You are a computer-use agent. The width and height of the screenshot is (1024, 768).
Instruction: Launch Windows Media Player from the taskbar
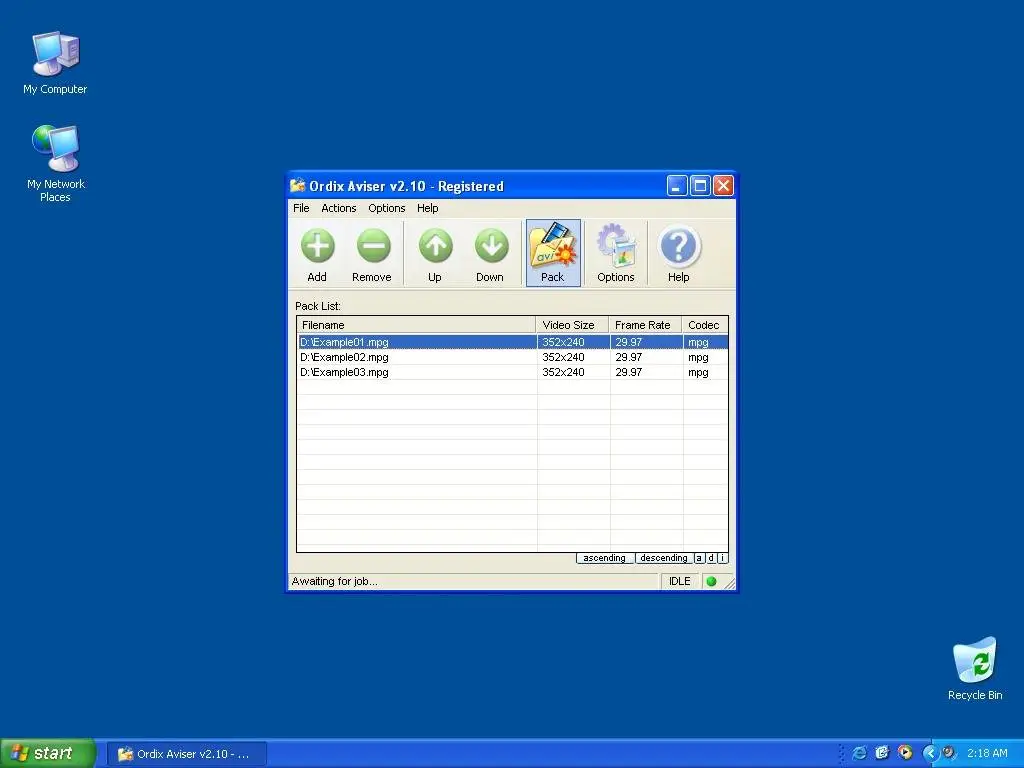tap(905, 753)
